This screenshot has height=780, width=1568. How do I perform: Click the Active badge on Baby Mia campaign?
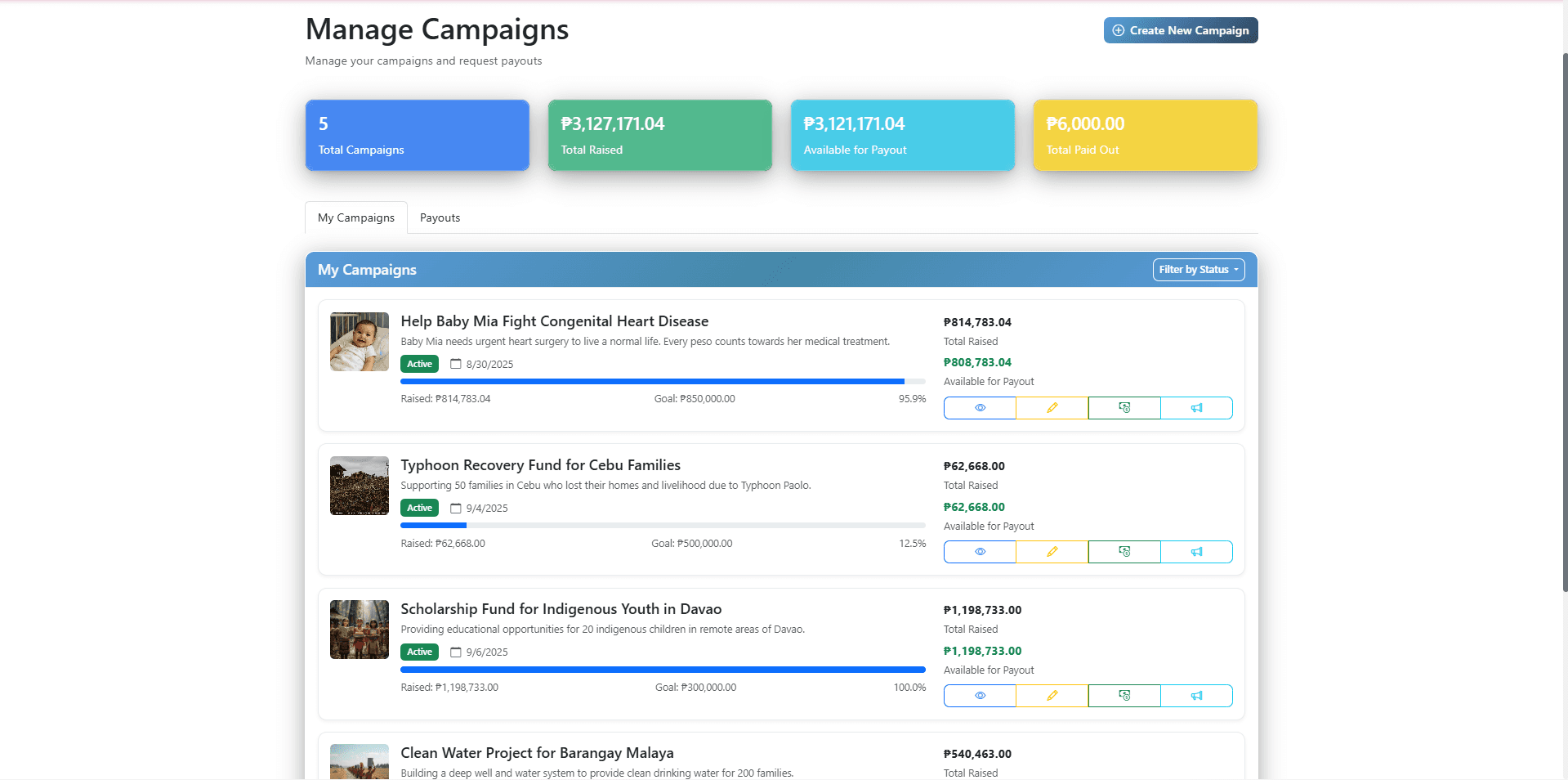tap(420, 364)
